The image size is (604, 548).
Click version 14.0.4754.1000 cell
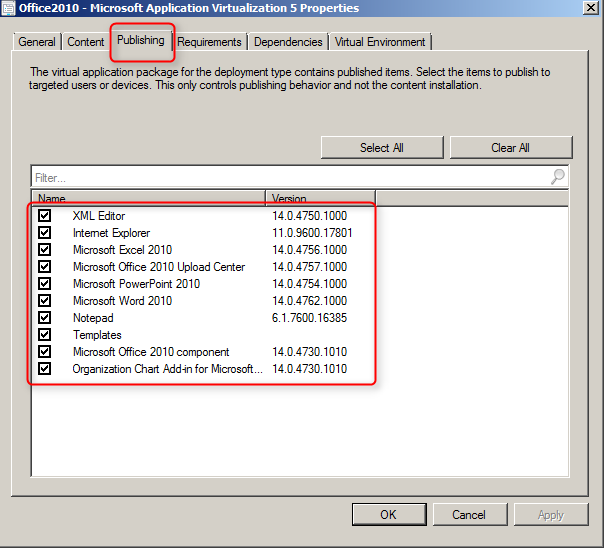pos(310,284)
